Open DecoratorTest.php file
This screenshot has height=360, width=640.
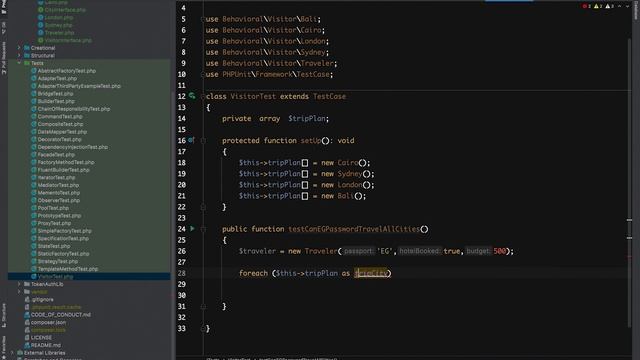60,139
